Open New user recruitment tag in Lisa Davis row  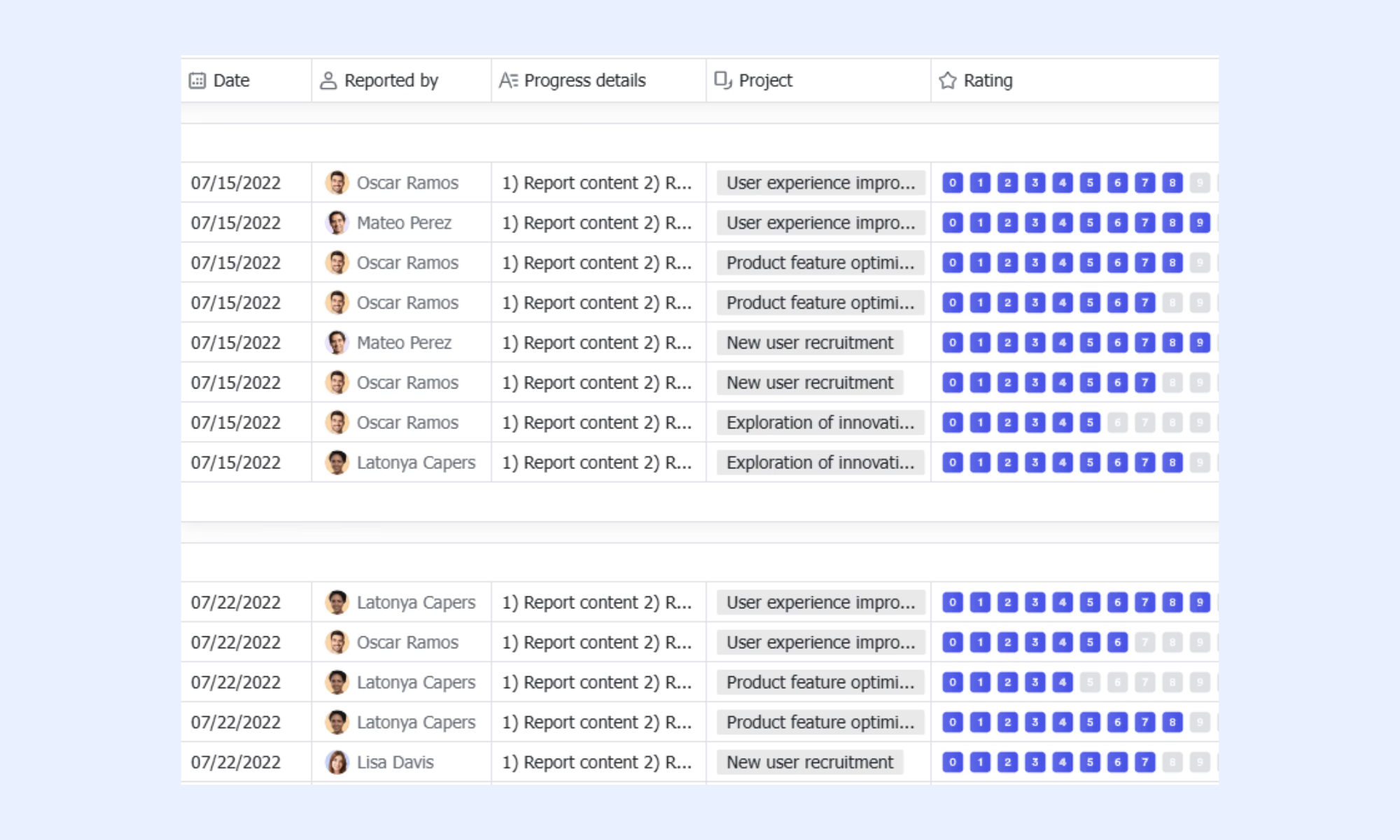coord(810,762)
